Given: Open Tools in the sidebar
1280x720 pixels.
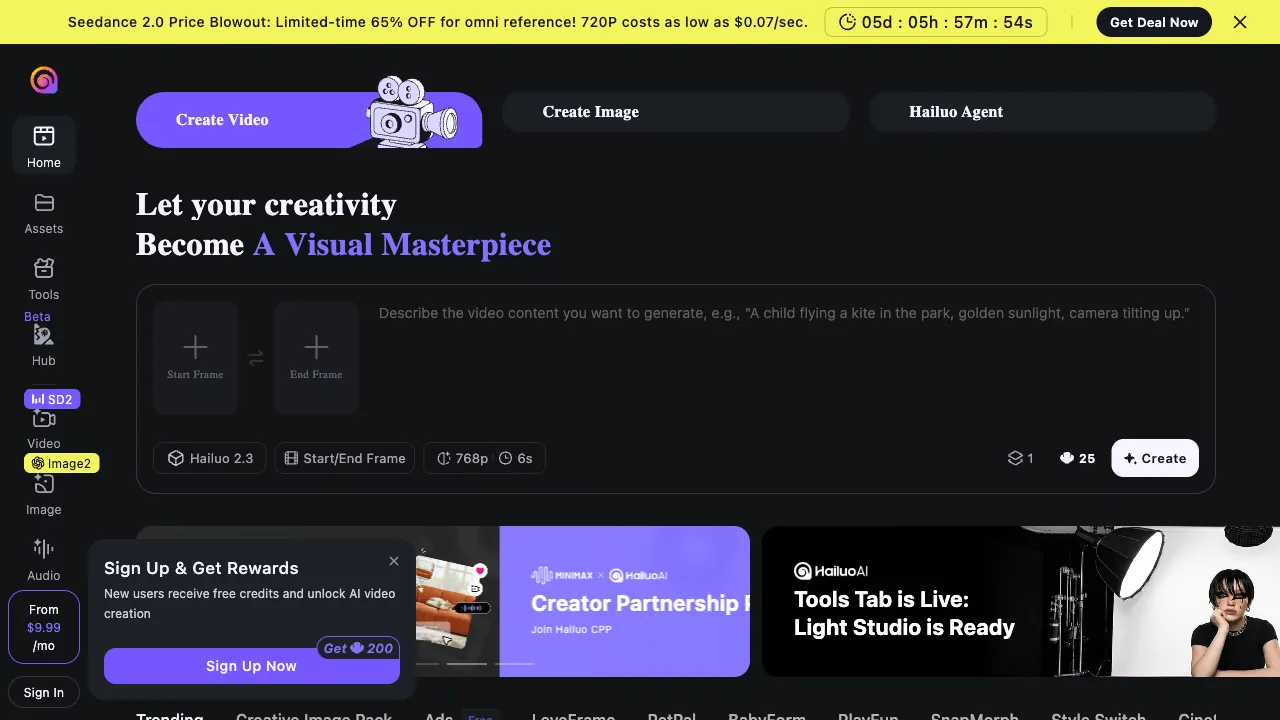Looking at the screenshot, I should (x=44, y=279).
